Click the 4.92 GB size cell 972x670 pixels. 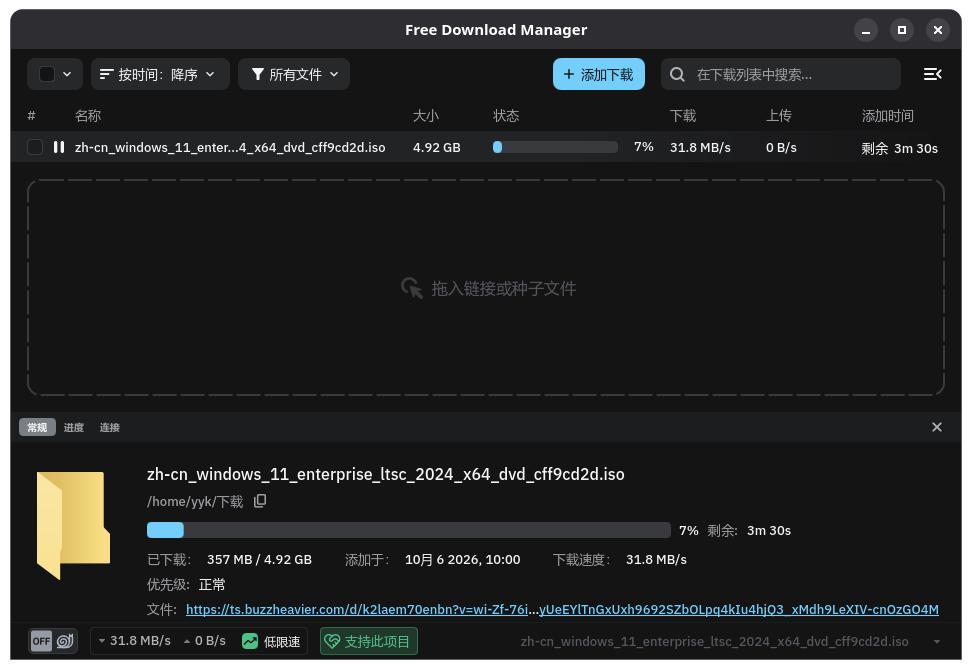(436, 148)
